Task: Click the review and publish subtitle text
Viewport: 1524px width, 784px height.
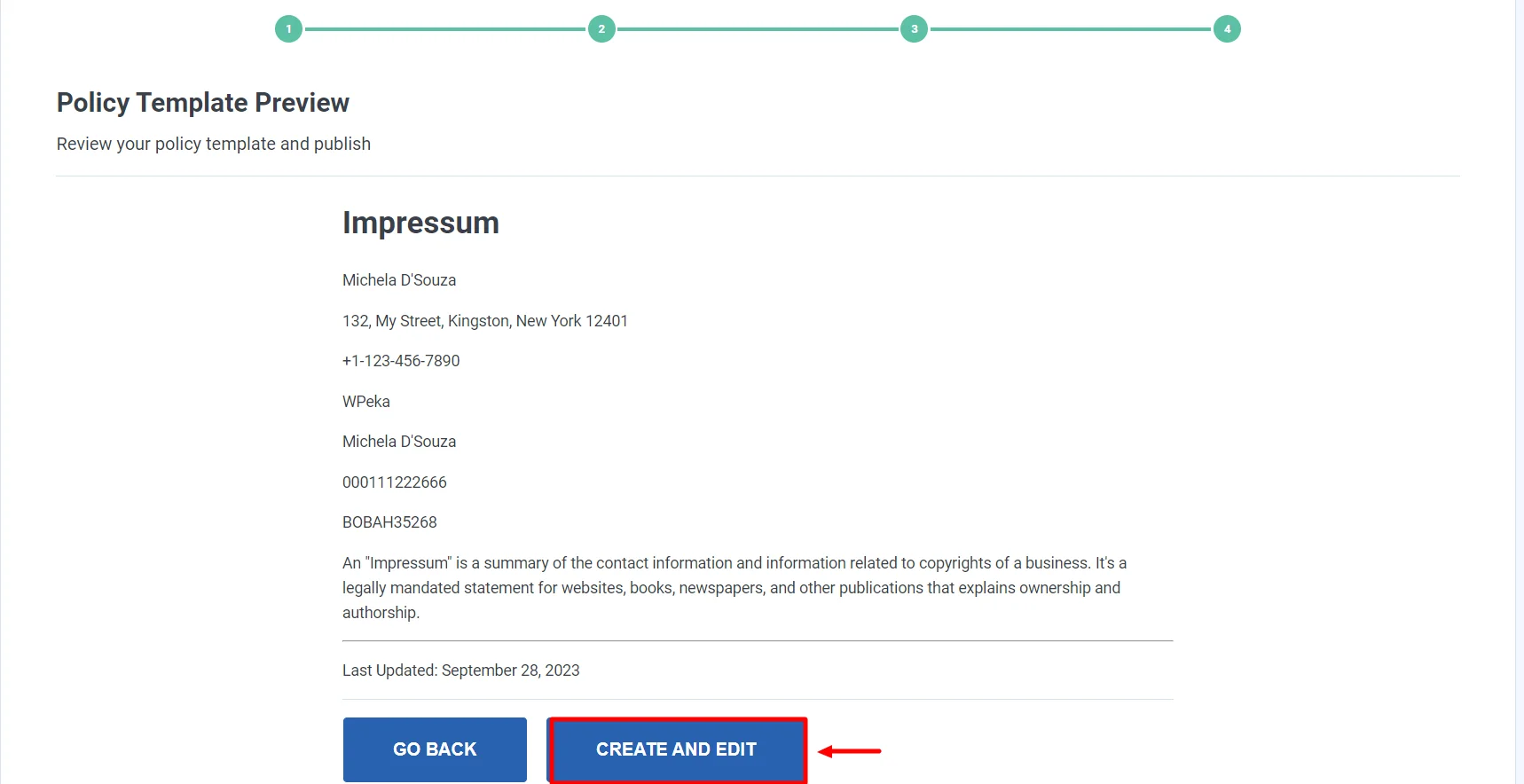Action: 213,143
